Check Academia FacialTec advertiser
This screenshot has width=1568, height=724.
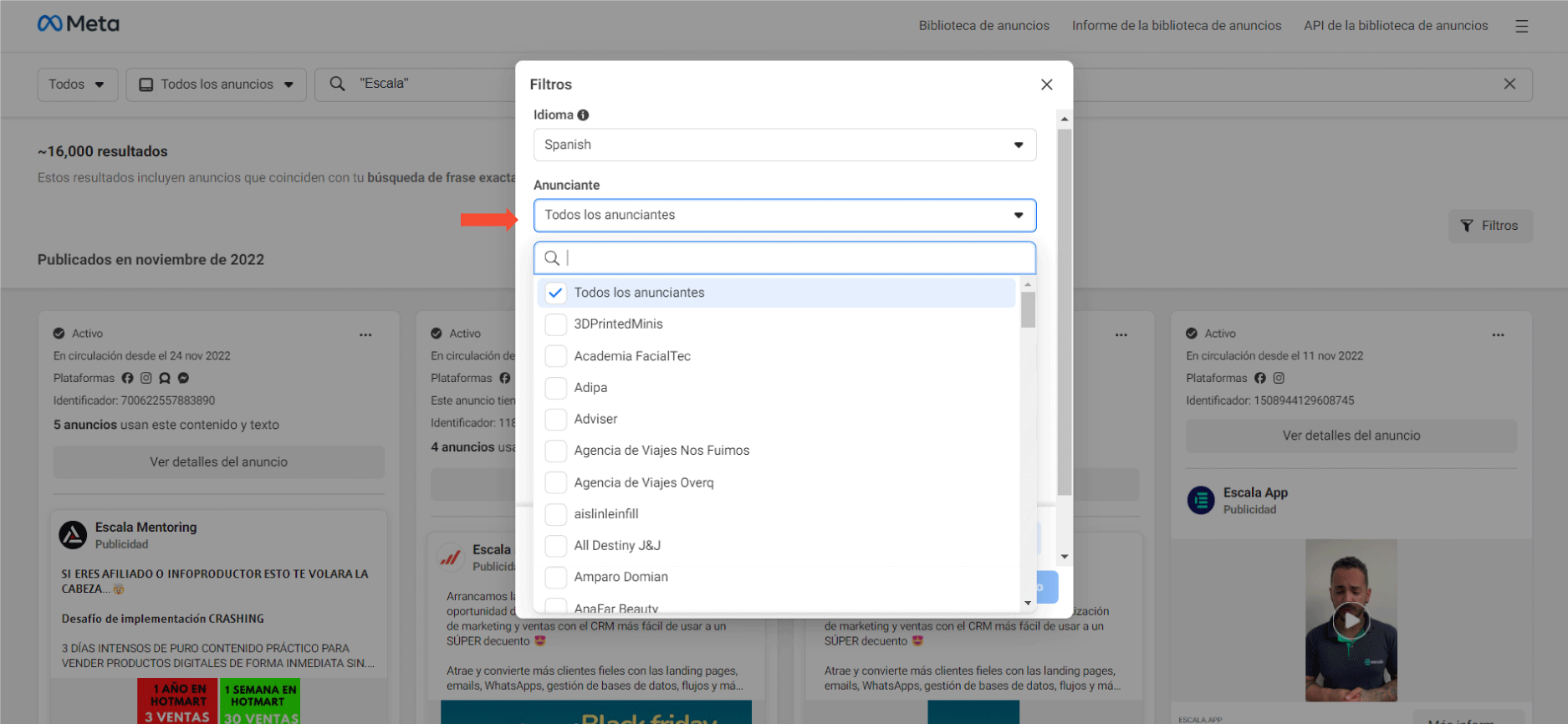pos(555,356)
